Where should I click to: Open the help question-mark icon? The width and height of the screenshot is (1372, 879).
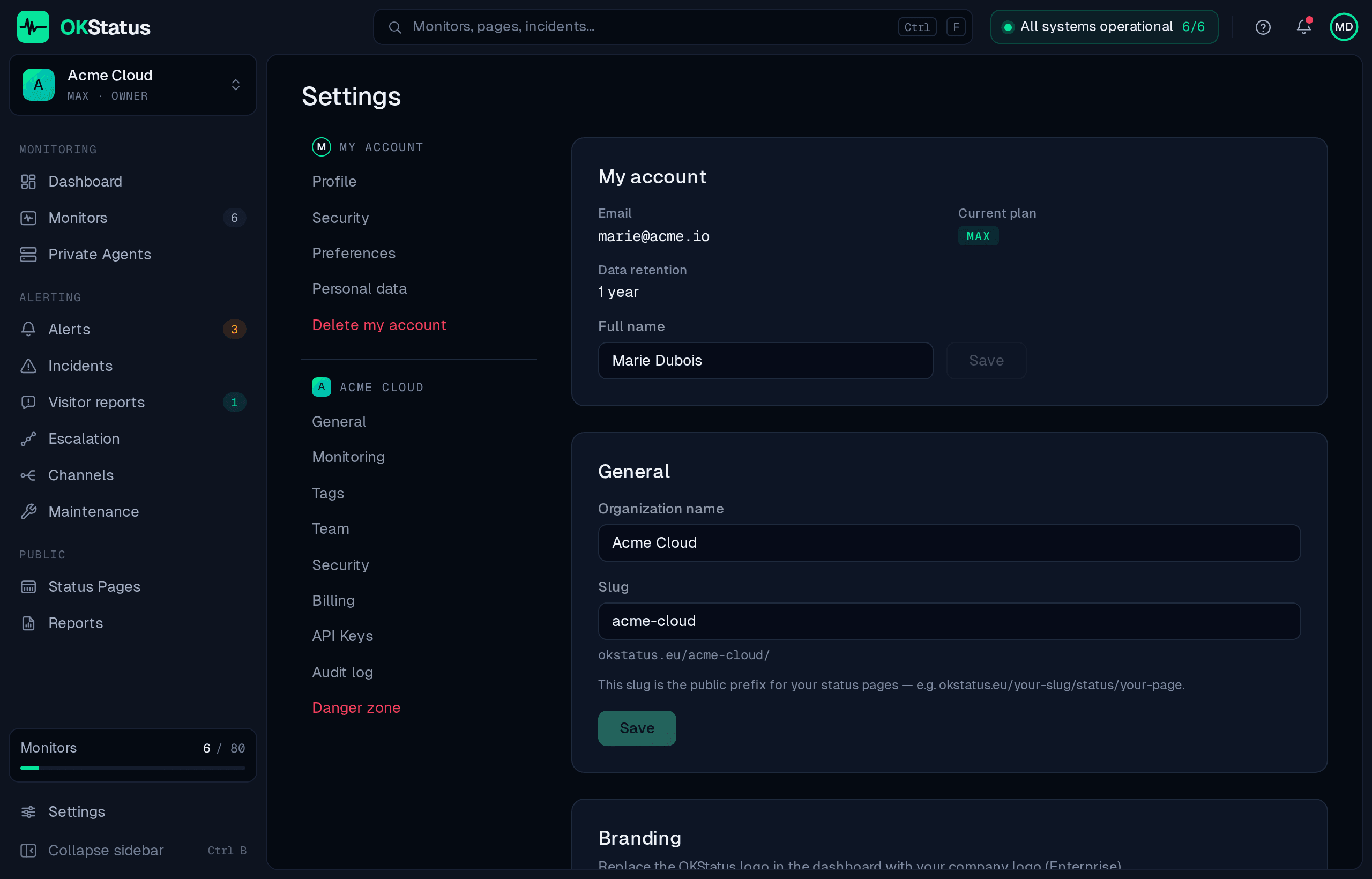point(1263,27)
